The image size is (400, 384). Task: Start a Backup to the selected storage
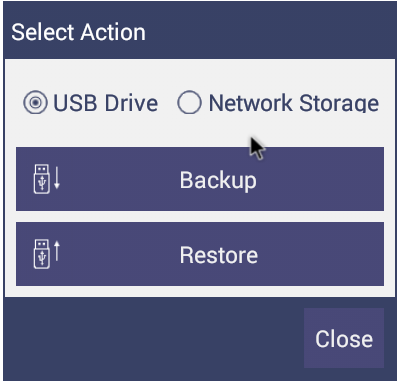tap(200, 179)
